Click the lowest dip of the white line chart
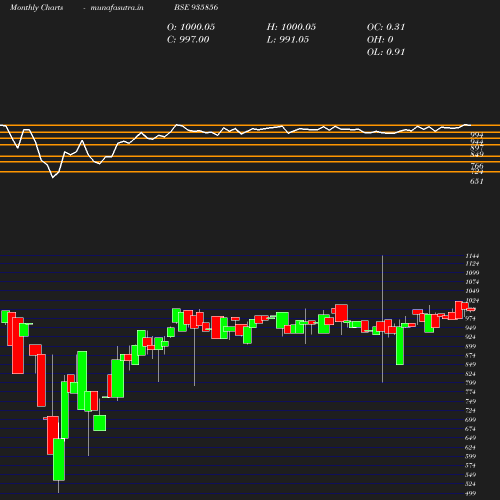Image resolution: width=500 pixels, height=500 pixels. click(x=53, y=177)
